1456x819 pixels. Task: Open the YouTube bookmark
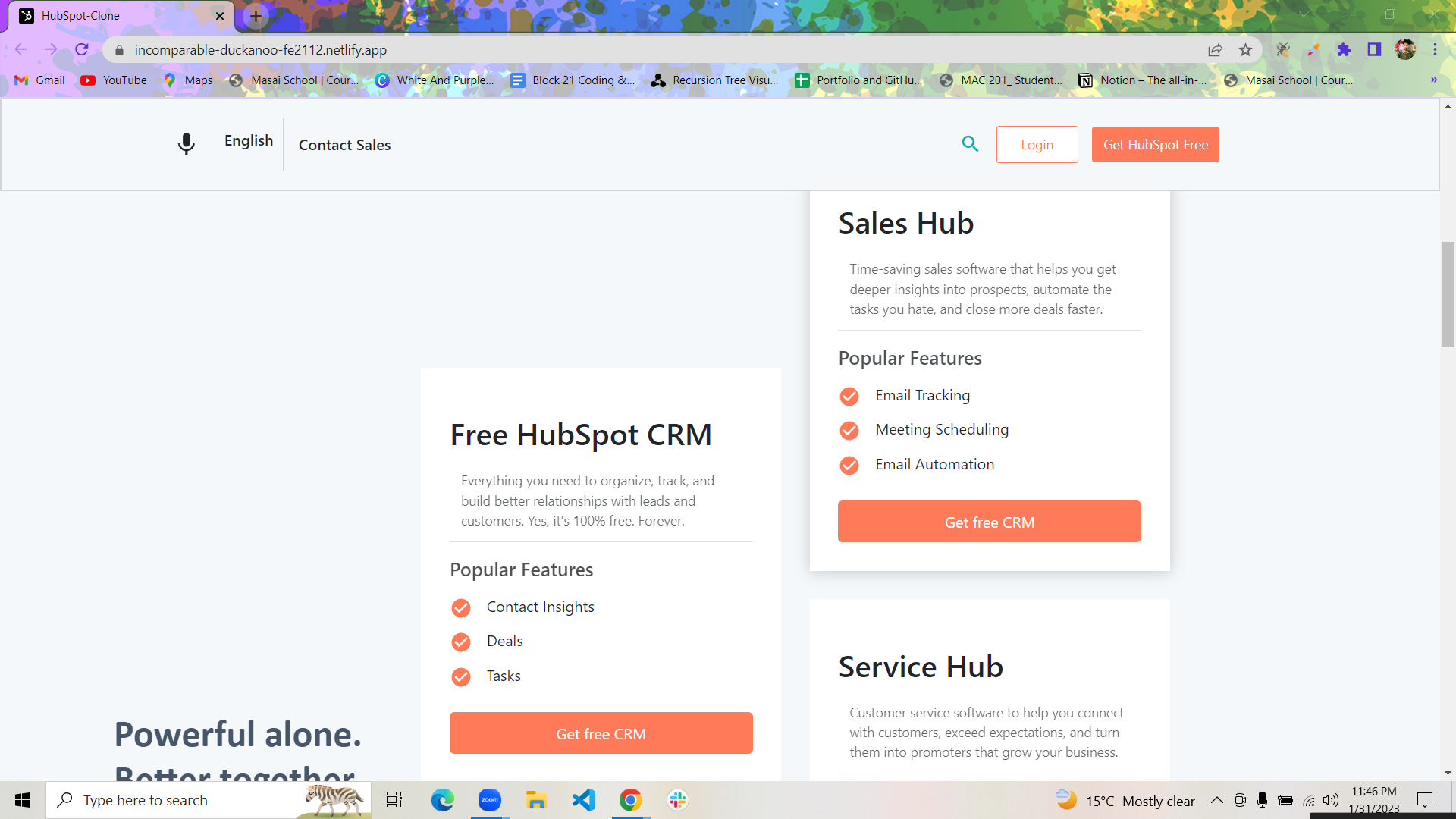[x=114, y=80]
